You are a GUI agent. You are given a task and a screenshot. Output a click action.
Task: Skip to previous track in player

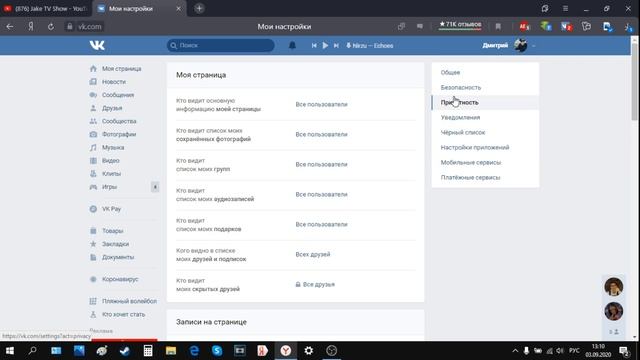[x=314, y=45]
